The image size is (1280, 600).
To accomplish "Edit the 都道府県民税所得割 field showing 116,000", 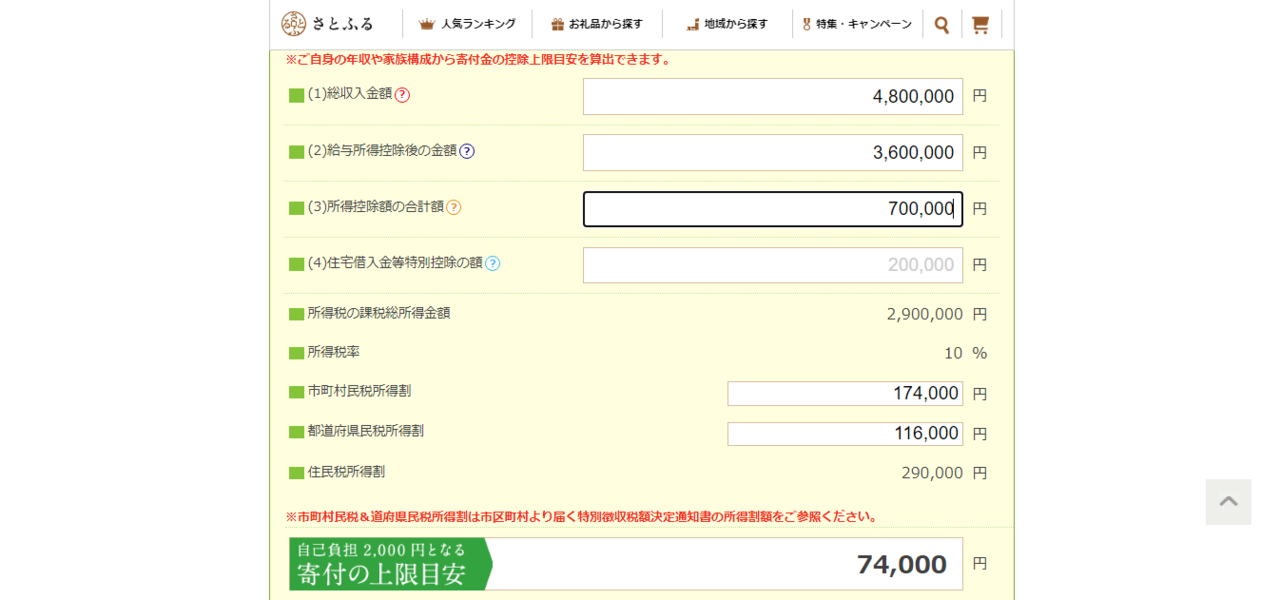I will pyautogui.click(x=845, y=434).
